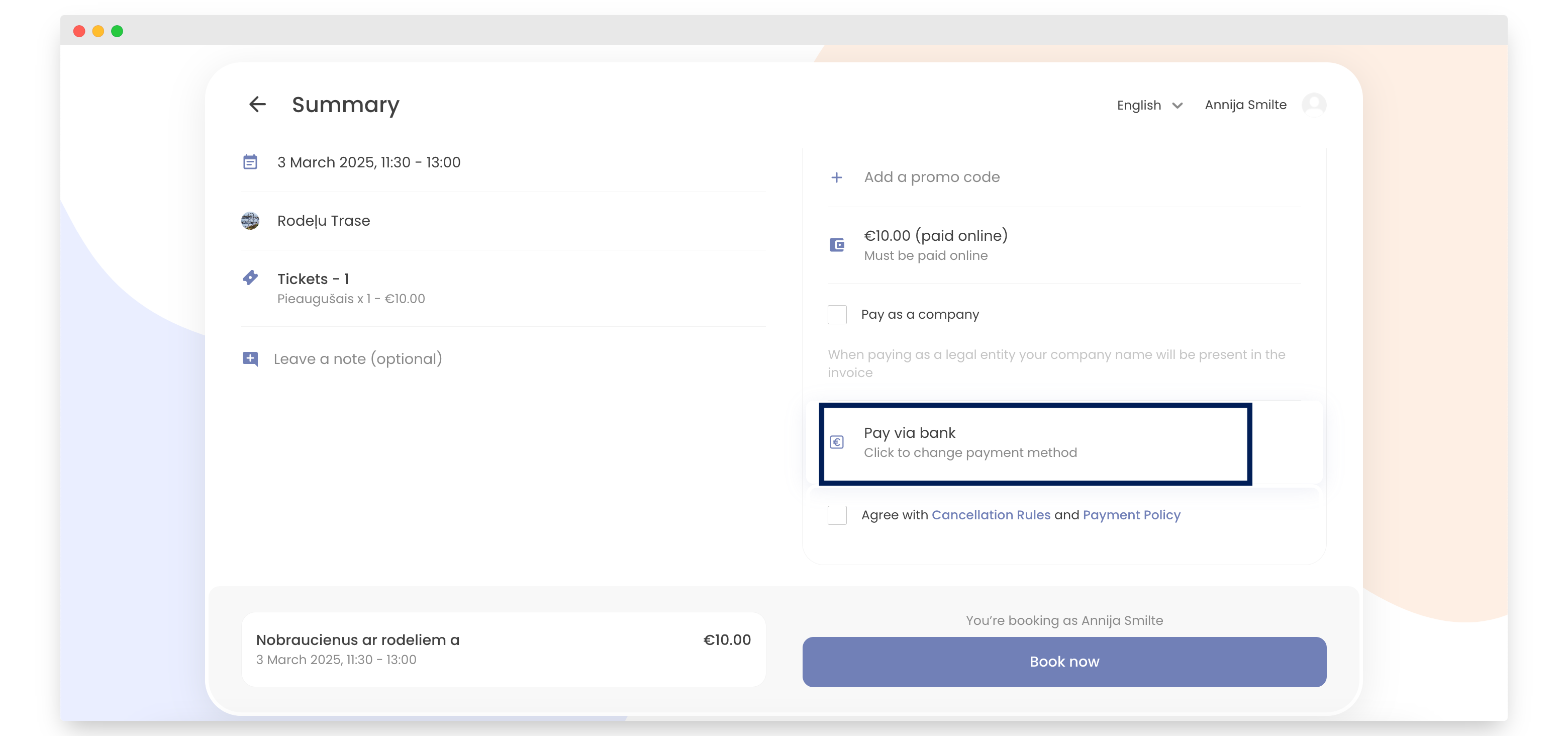Select the Nobraucienus ar rodeliem summary card

(x=504, y=649)
